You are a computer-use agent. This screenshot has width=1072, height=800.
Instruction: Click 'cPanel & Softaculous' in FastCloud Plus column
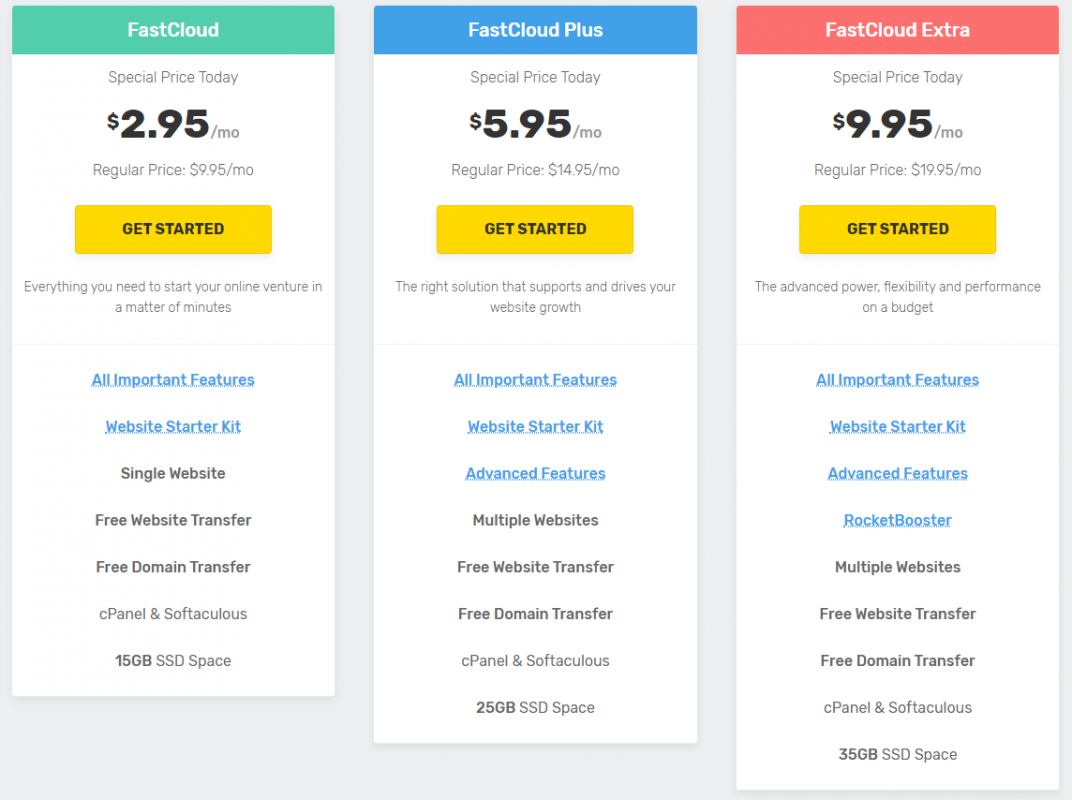535,661
